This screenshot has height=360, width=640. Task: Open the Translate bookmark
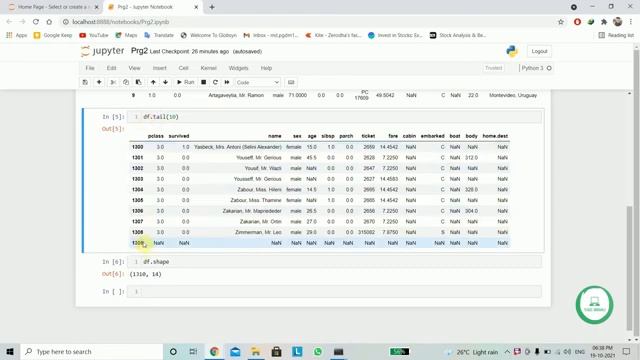pos(159,36)
